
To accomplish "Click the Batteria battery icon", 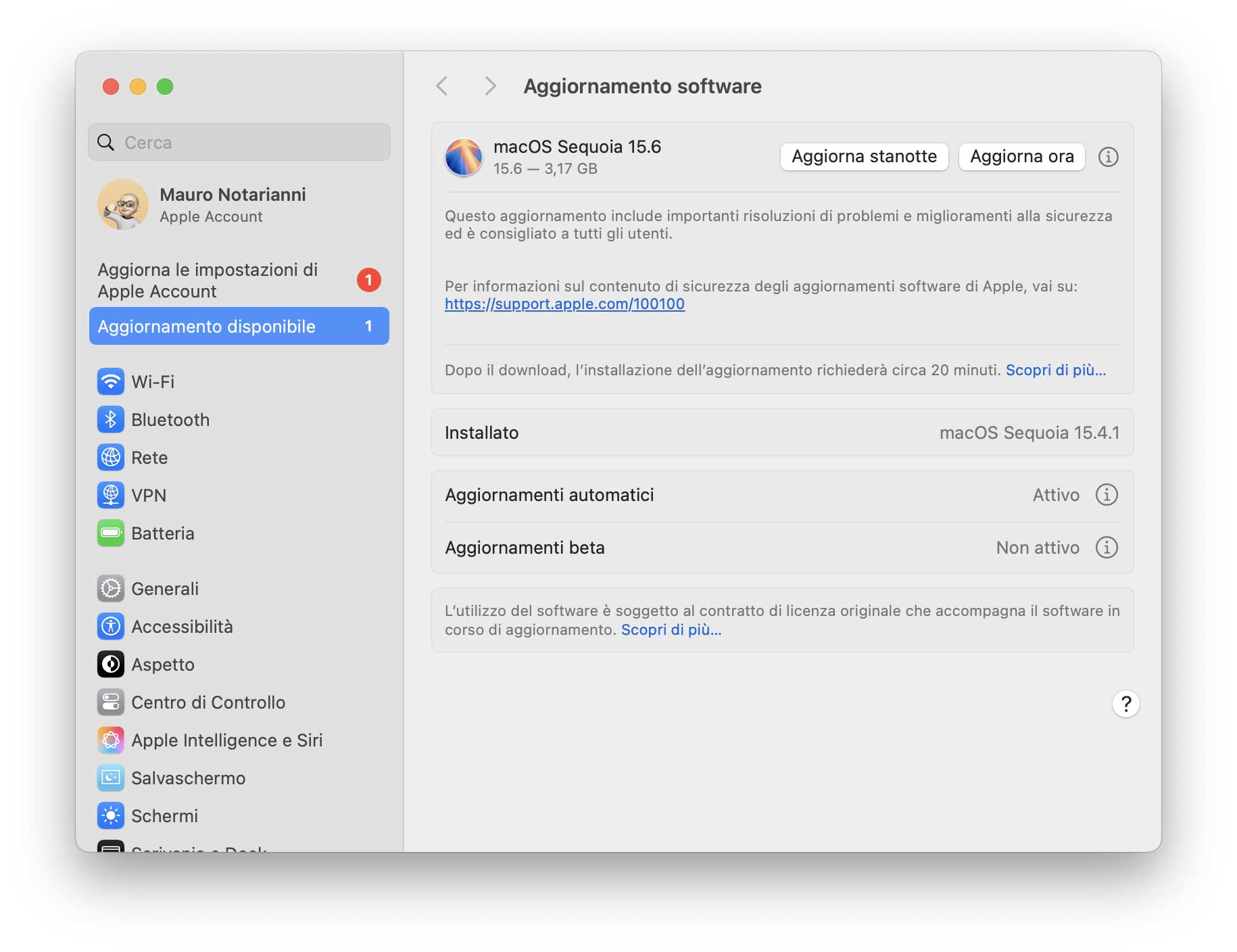I will tap(111, 533).
